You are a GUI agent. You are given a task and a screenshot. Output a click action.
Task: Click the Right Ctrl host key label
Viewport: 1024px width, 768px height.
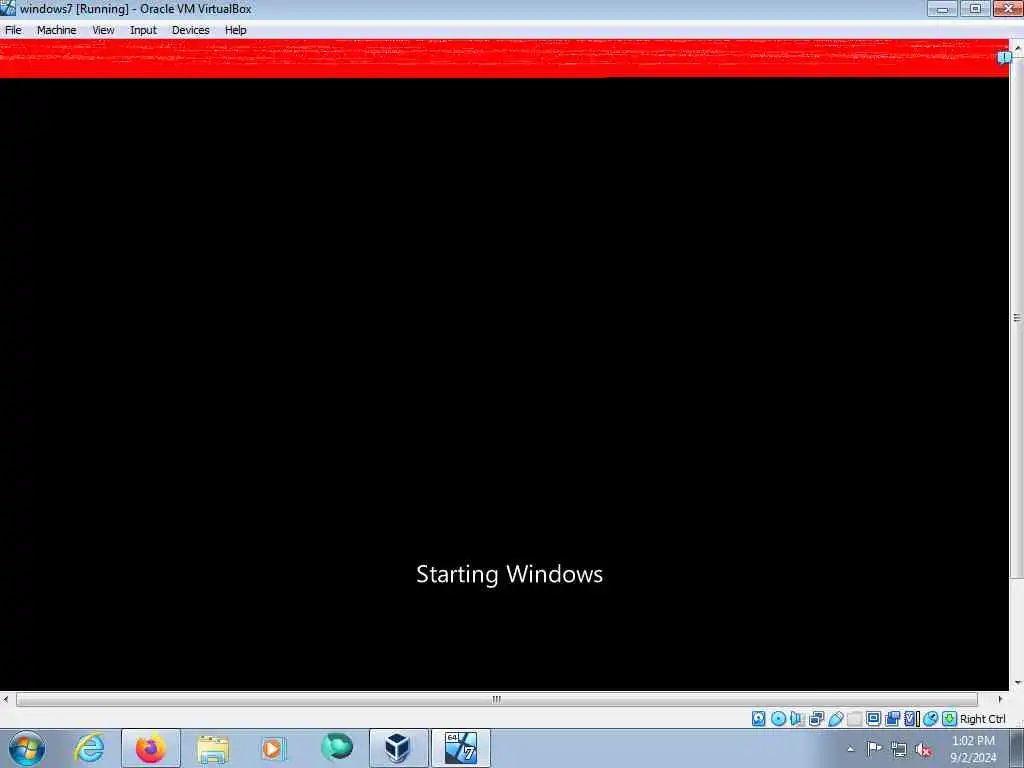pos(982,719)
